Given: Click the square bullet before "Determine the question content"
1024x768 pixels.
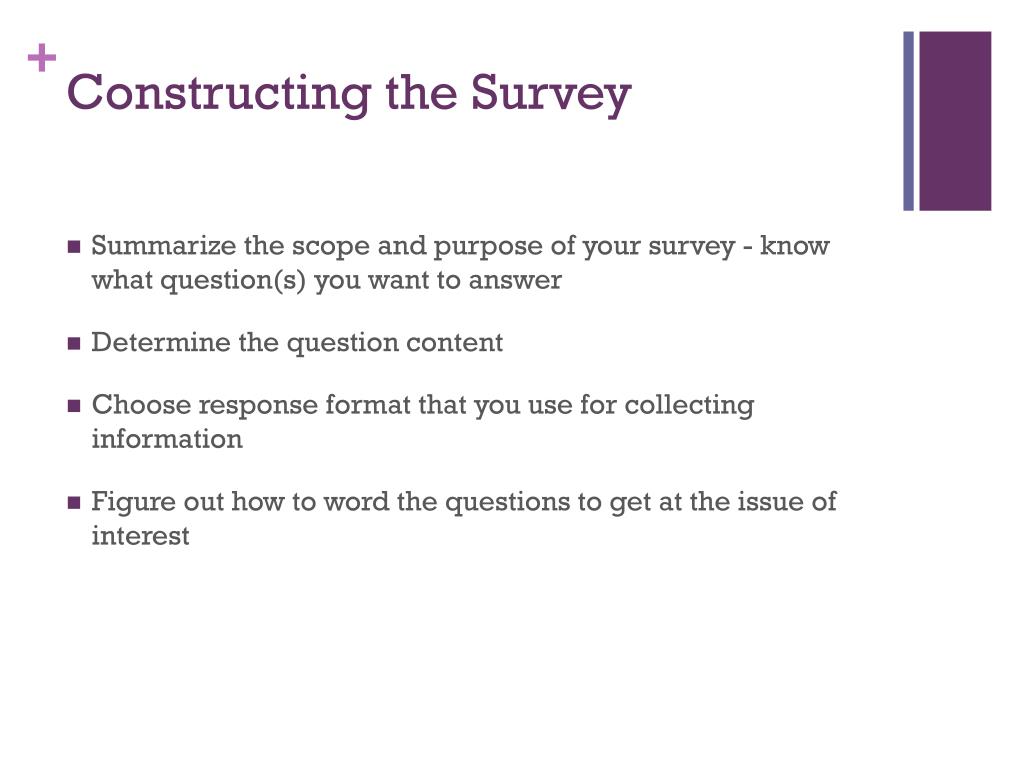Looking at the screenshot, I should tap(73, 344).
